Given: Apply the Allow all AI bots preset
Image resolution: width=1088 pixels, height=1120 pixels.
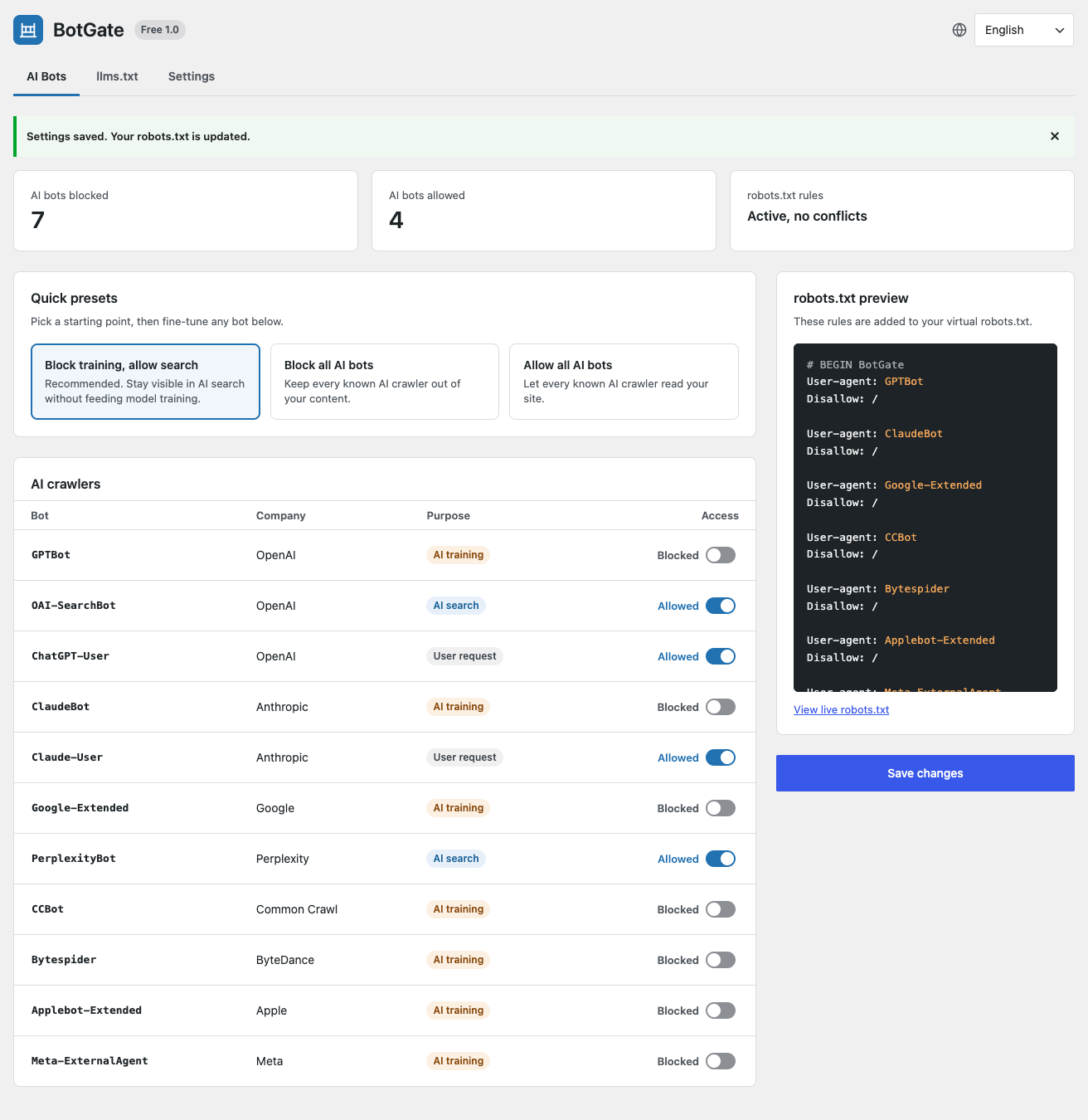Looking at the screenshot, I should point(624,382).
